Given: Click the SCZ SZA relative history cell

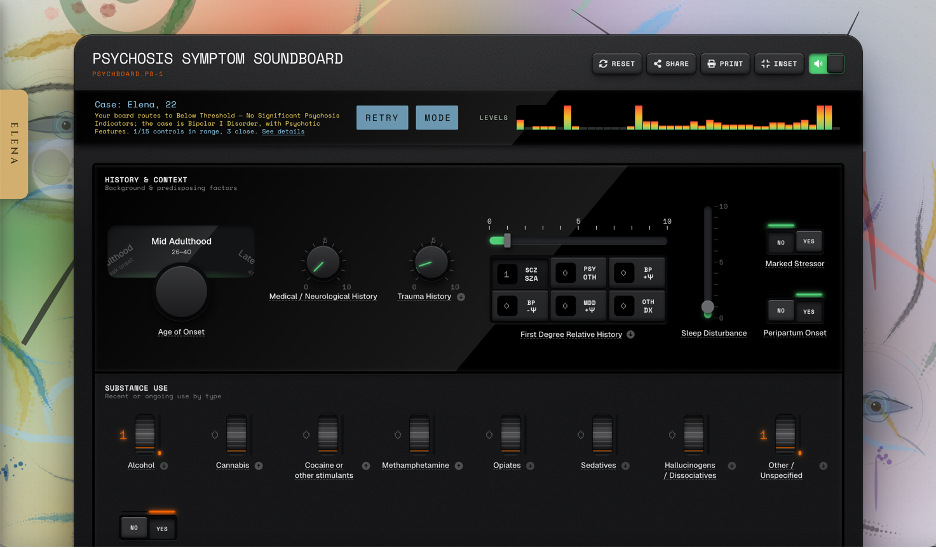Looking at the screenshot, I should point(519,274).
